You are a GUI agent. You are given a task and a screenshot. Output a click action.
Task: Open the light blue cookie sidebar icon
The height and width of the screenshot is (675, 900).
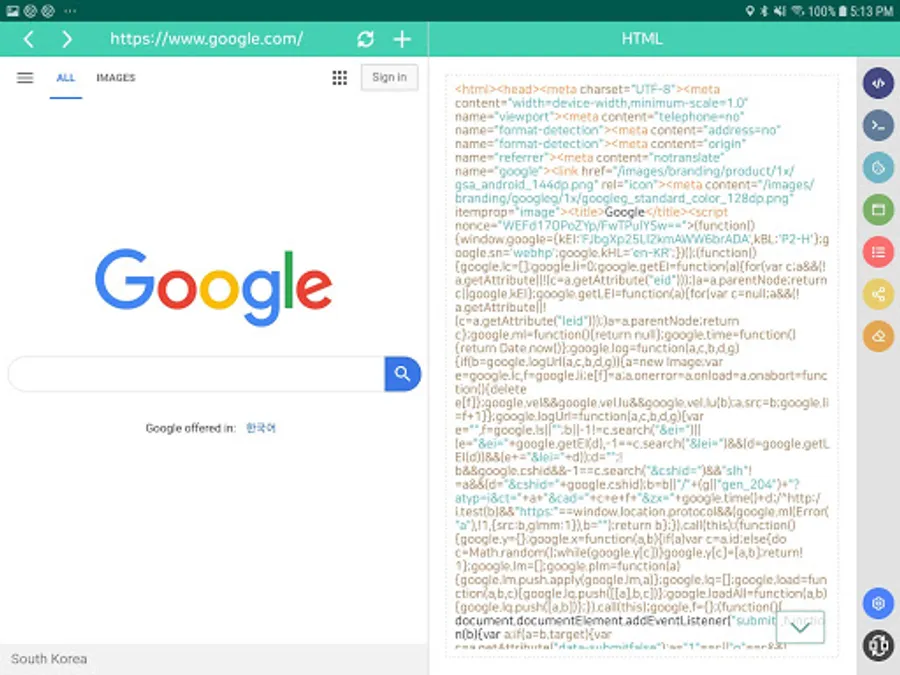(x=878, y=168)
